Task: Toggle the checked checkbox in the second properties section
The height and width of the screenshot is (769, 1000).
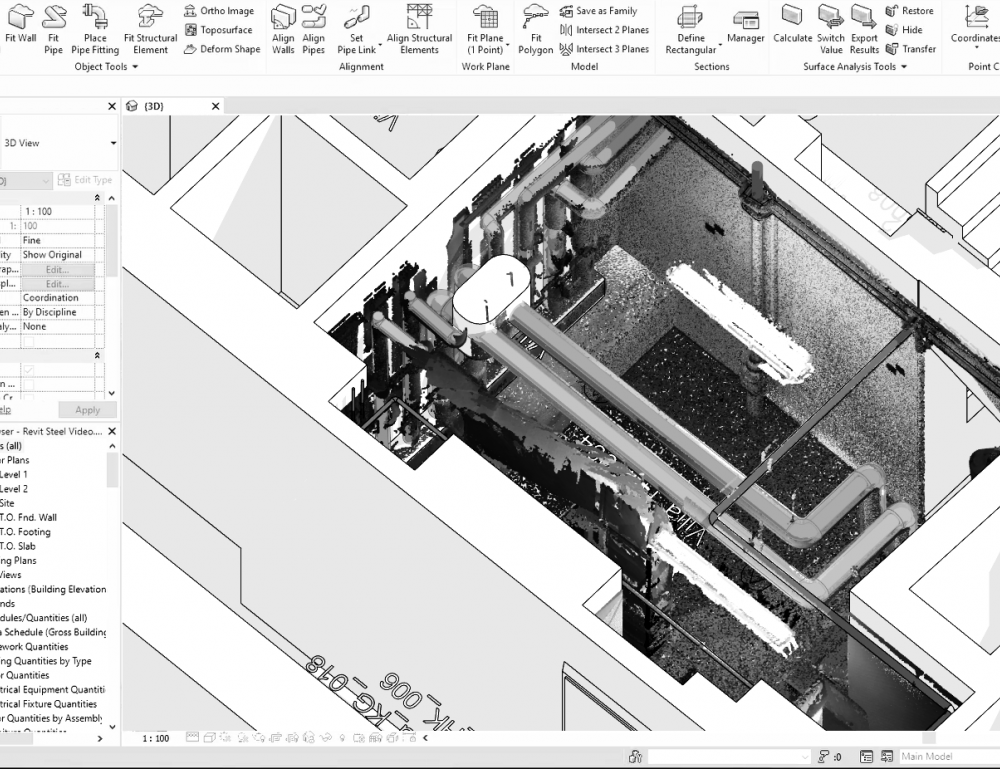Action: pyautogui.click(x=28, y=370)
